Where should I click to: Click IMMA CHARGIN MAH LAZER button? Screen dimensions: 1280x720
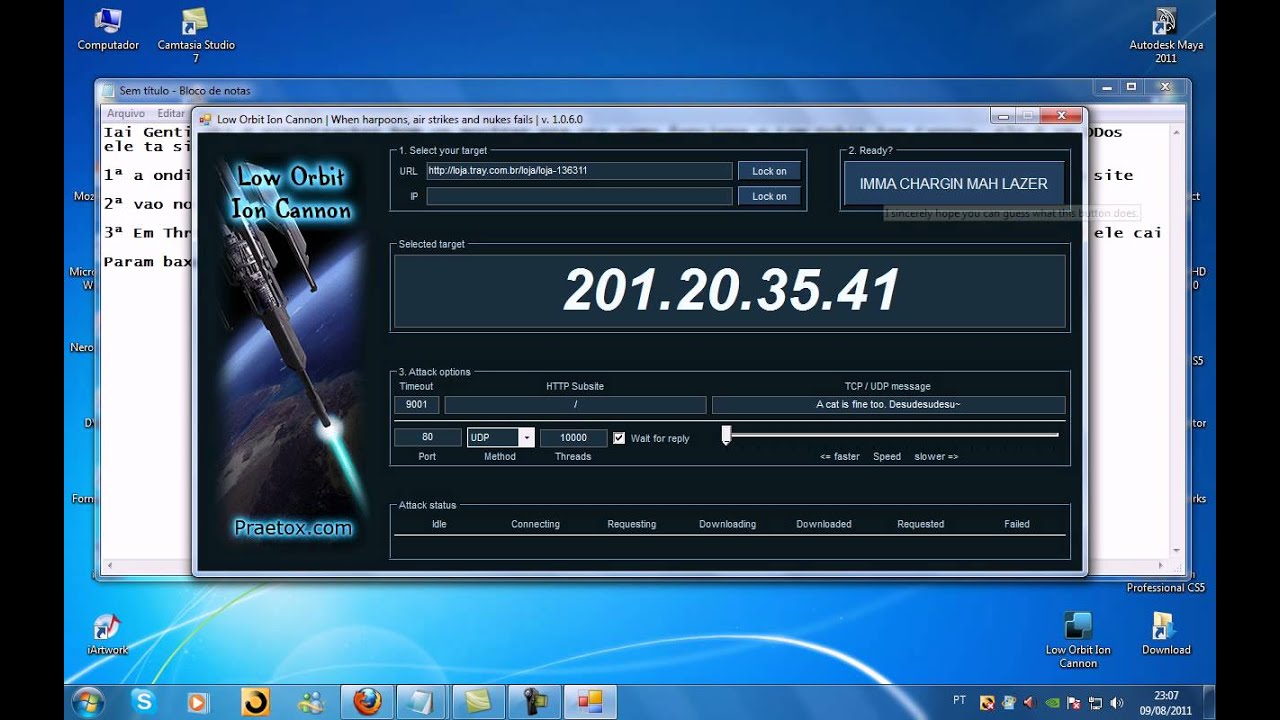click(x=954, y=184)
